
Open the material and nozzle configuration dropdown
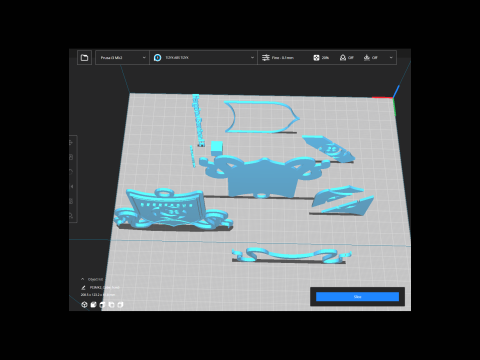pyautogui.click(x=203, y=58)
